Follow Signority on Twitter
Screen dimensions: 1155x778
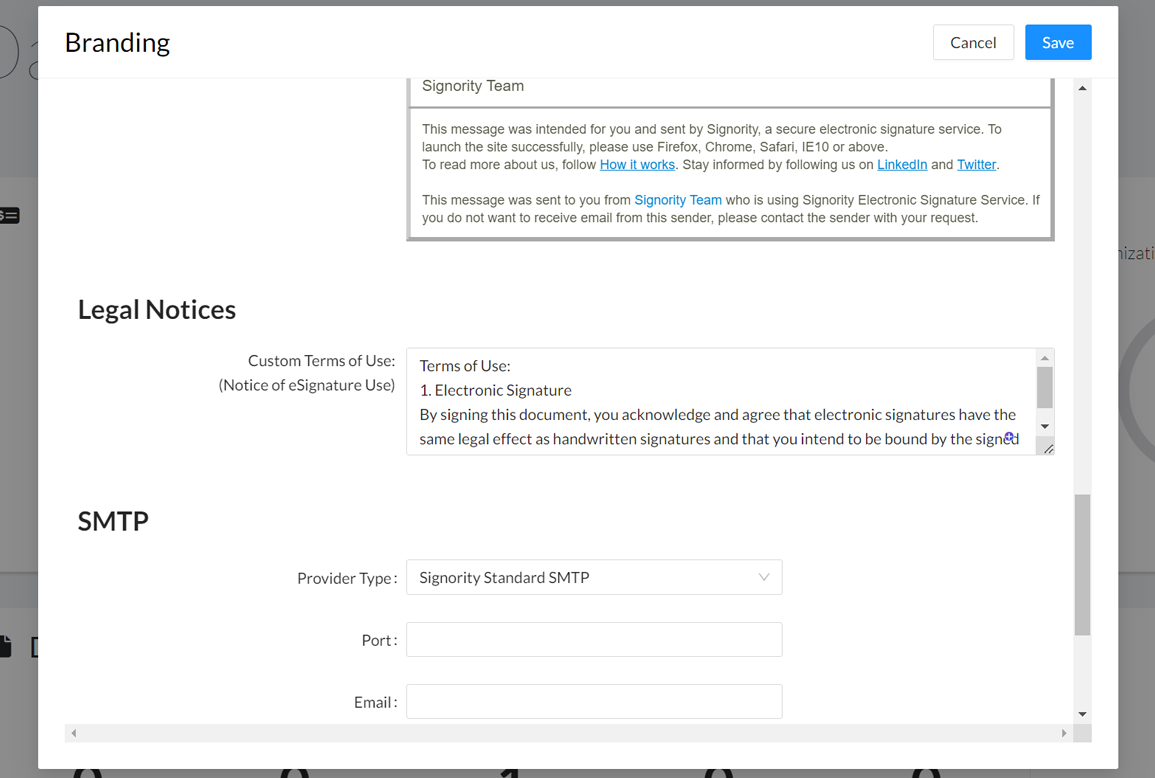976,164
